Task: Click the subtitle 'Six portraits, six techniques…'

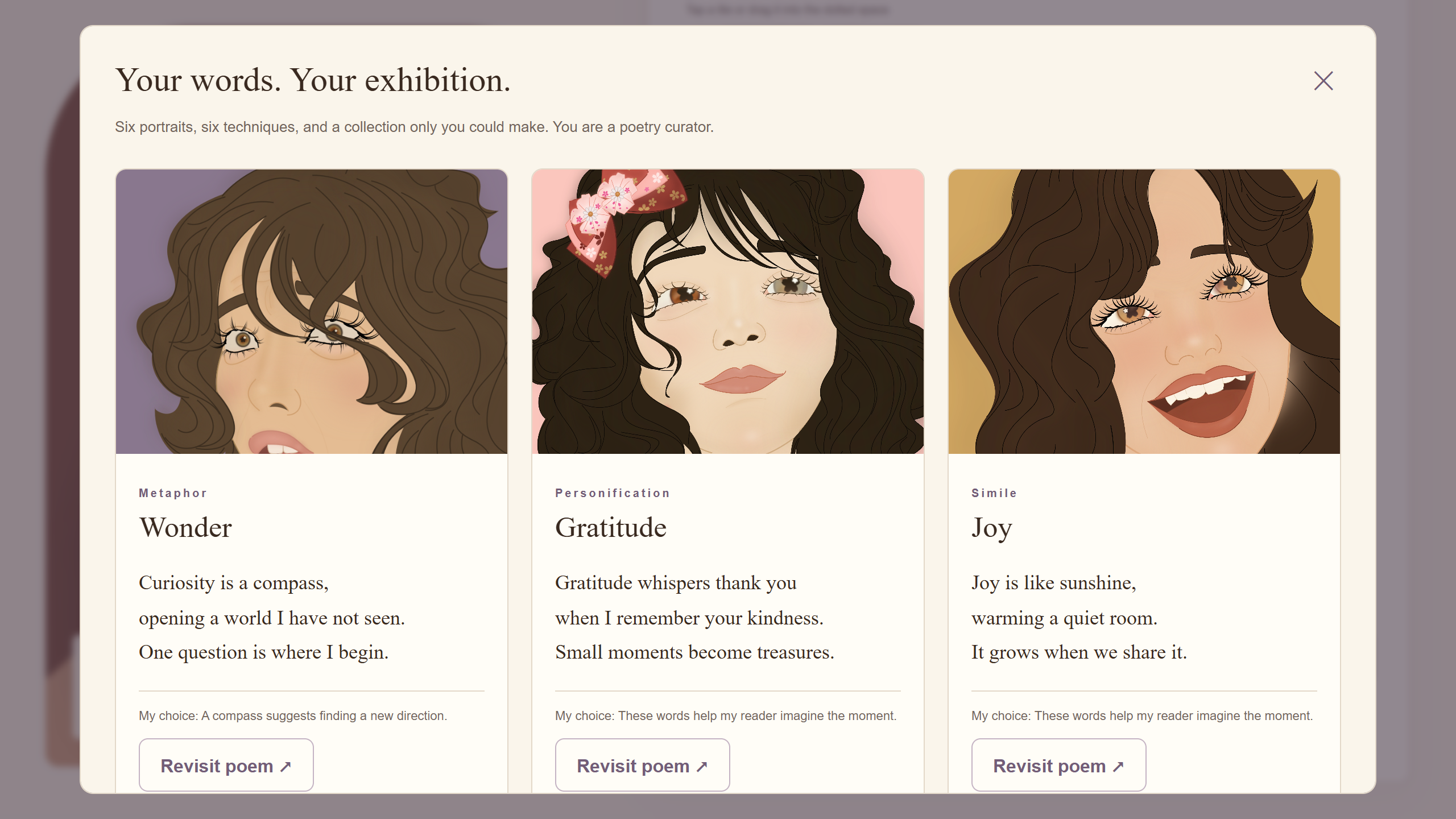Action: click(414, 127)
